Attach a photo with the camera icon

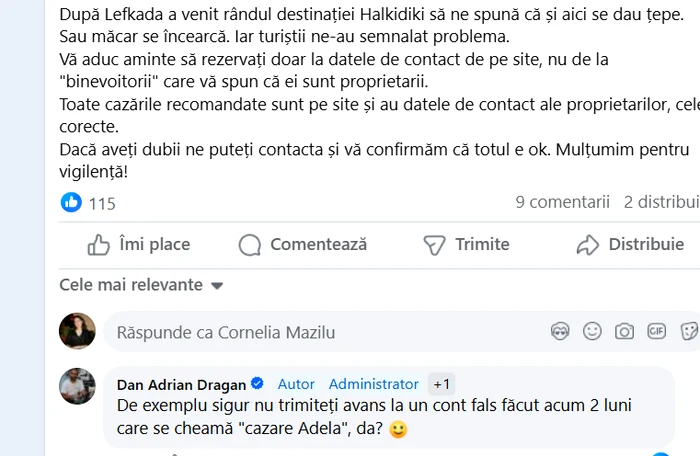[625, 331]
